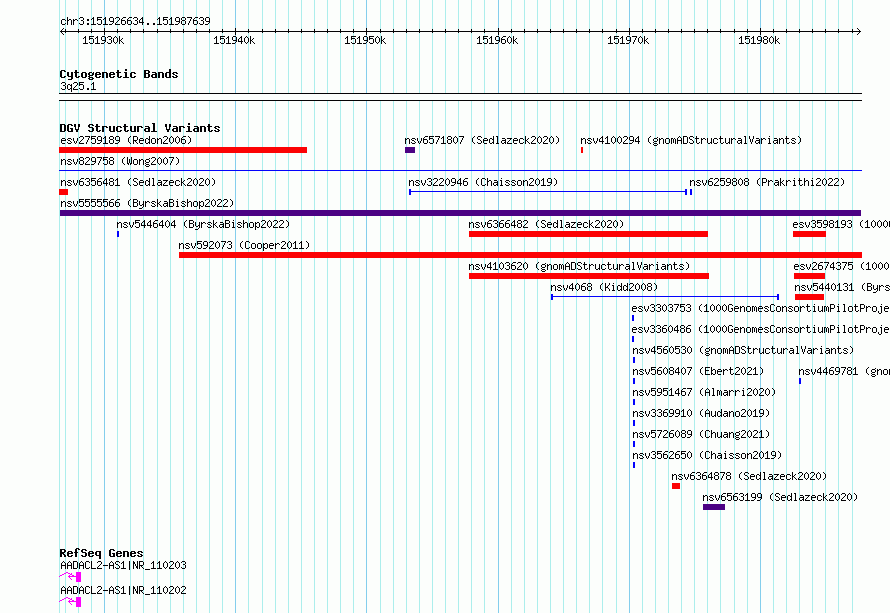Open the AADACL2-AS1|NR_110202 gene label
Image resolution: width=890 pixels, height=613 pixels.
pos(123,590)
